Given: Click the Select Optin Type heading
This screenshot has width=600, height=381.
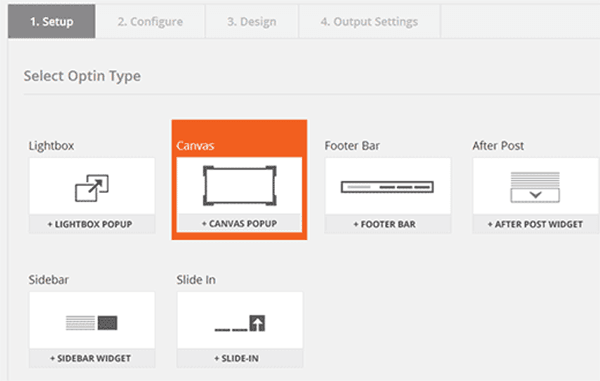Looking at the screenshot, I should click(x=82, y=76).
